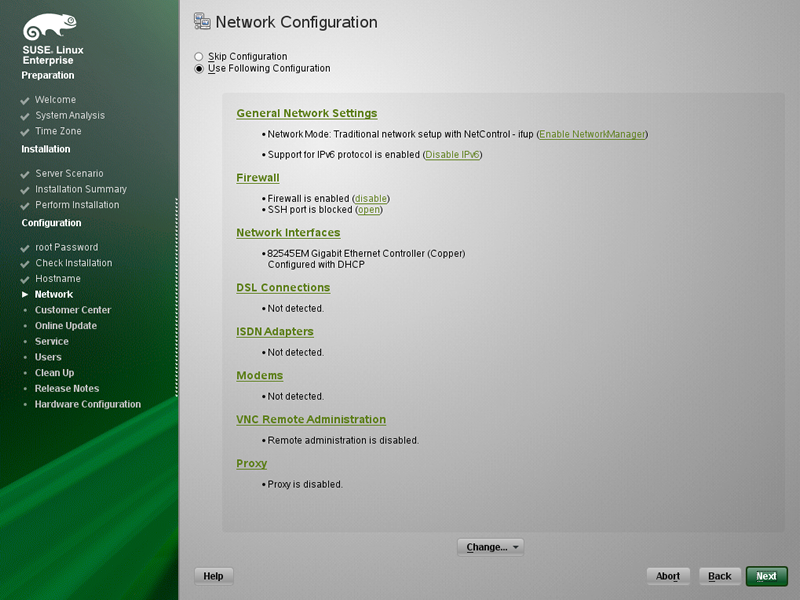
Task: Click the checkmark beside Server Scenario
Action: pyautogui.click(x=24, y=174)
